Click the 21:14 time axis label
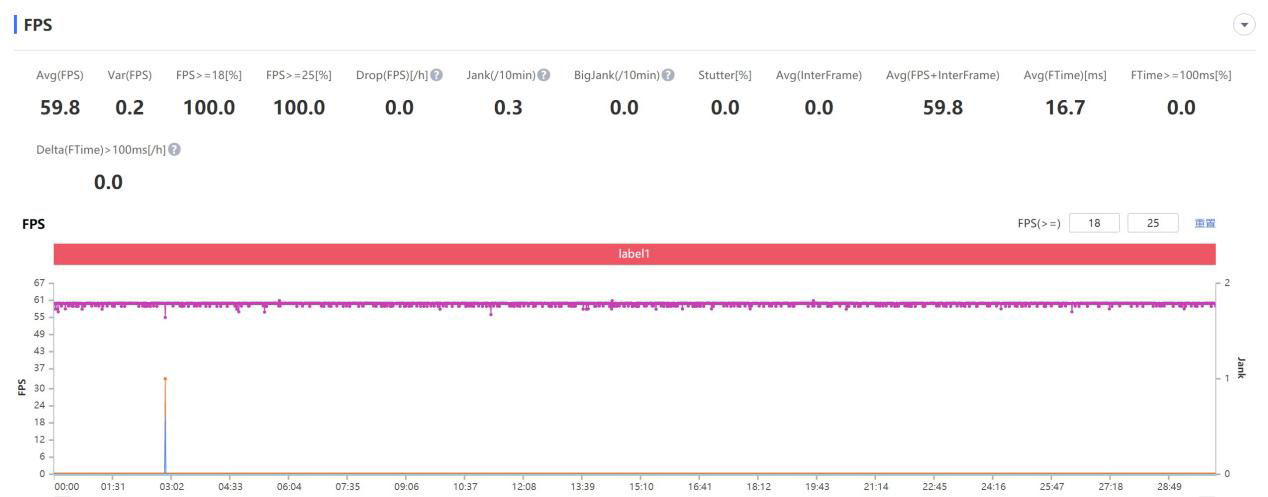Screen dimensions: 1268x497 (x=876, y=487)
